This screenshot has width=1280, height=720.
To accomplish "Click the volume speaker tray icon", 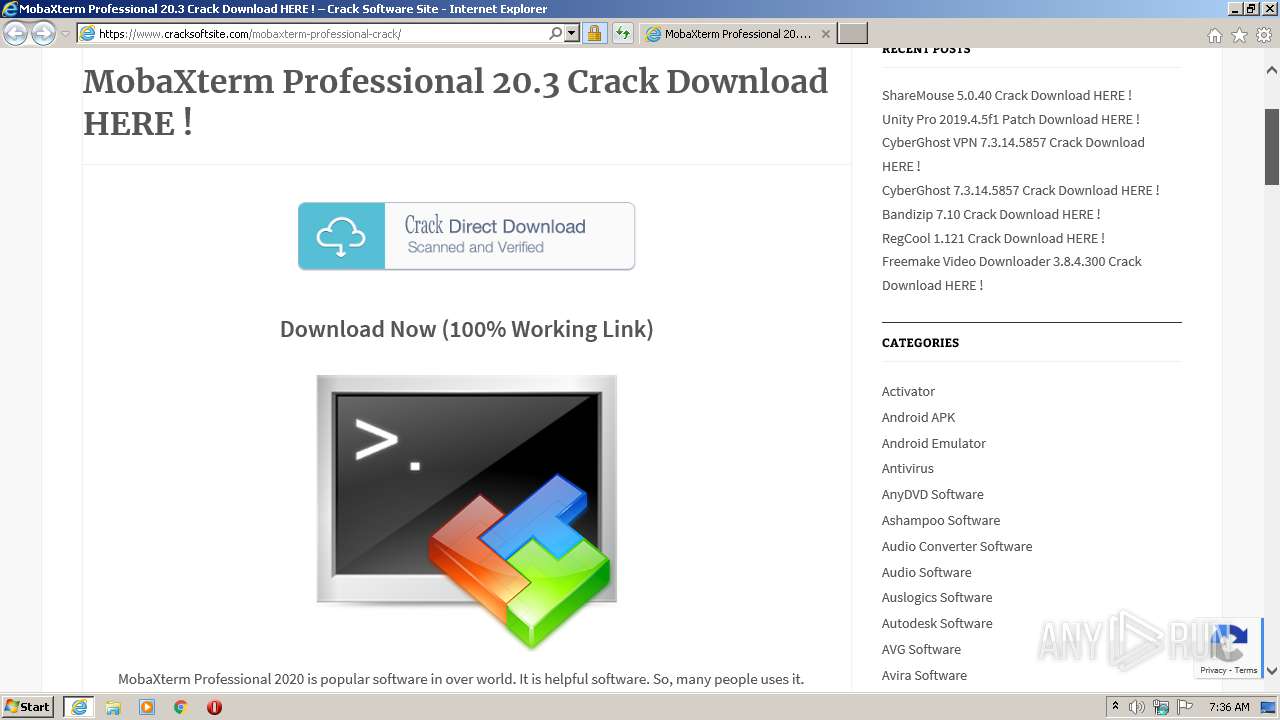I will point(1137,707).
